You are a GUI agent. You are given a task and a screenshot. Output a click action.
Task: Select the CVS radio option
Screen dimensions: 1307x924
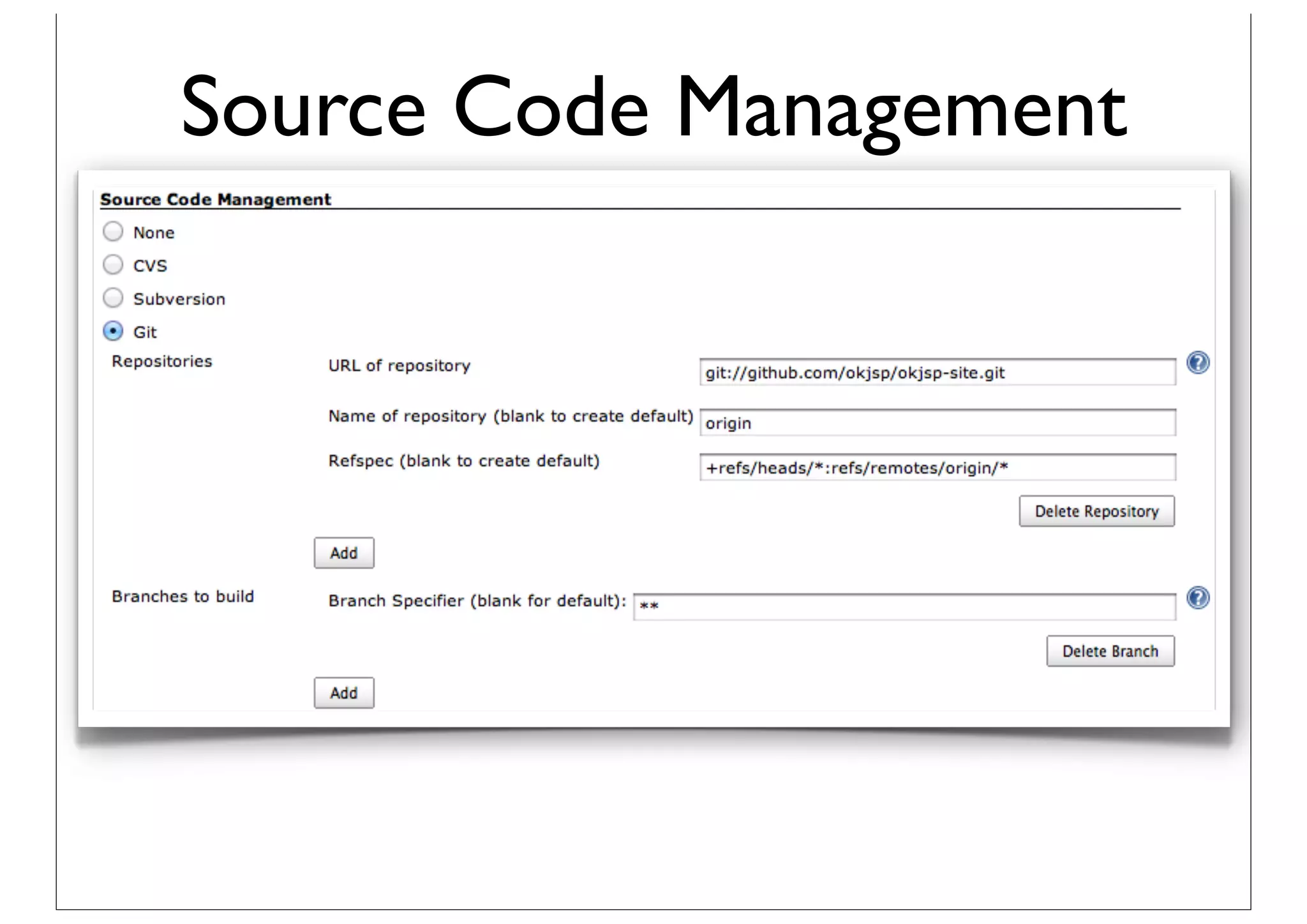coord(113,265)
